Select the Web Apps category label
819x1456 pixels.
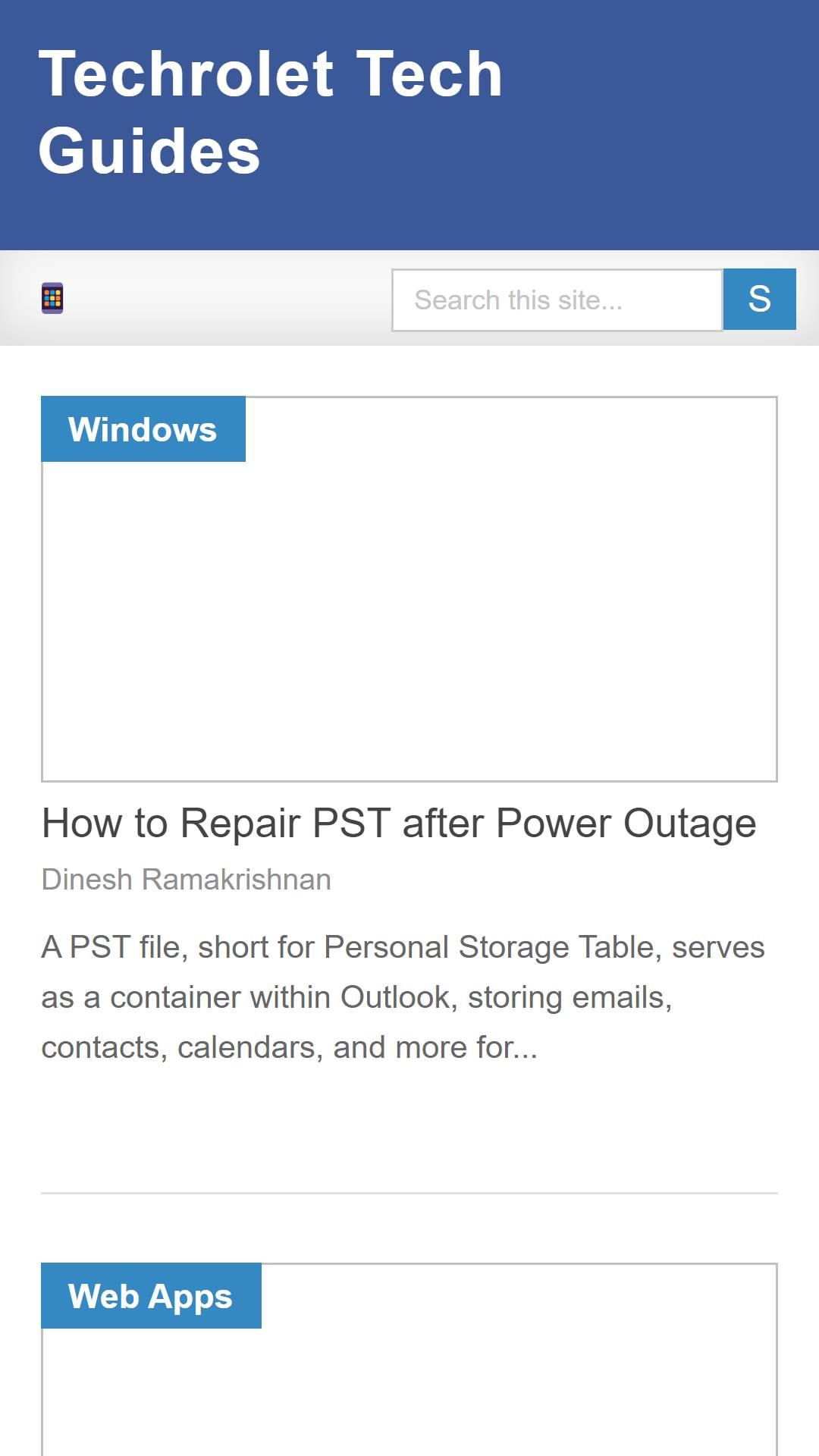tap(151, 1296)
